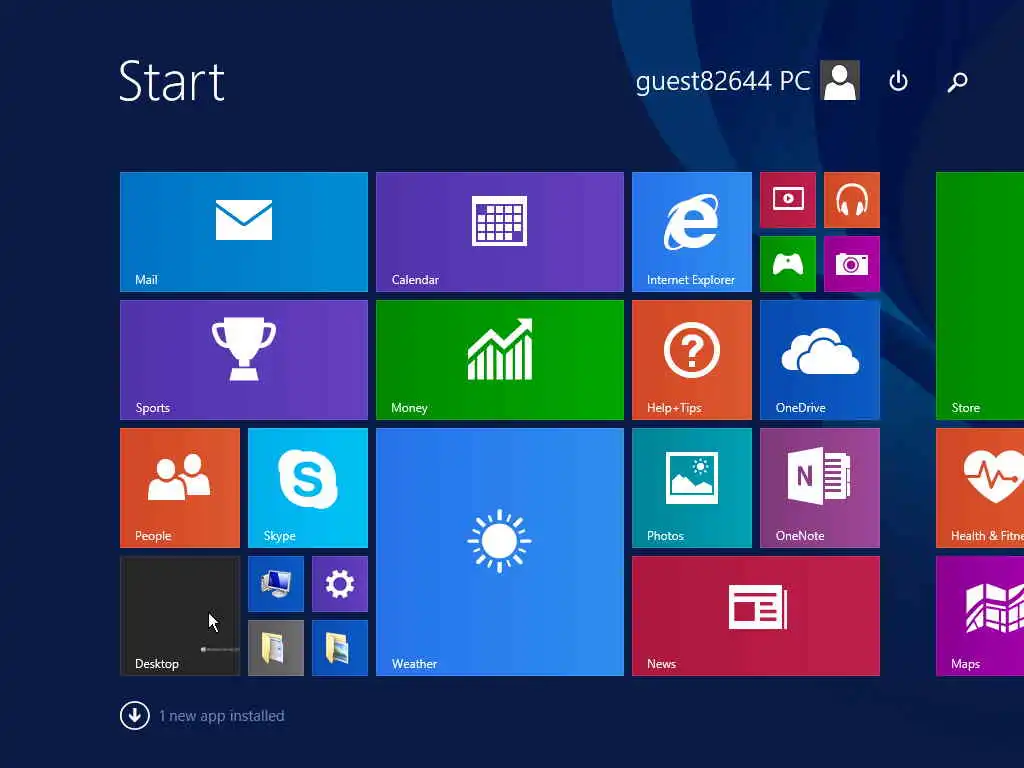Open the Pictures folder tile
The width and height of the screenshot is (1024, 768).
[340, 648]
